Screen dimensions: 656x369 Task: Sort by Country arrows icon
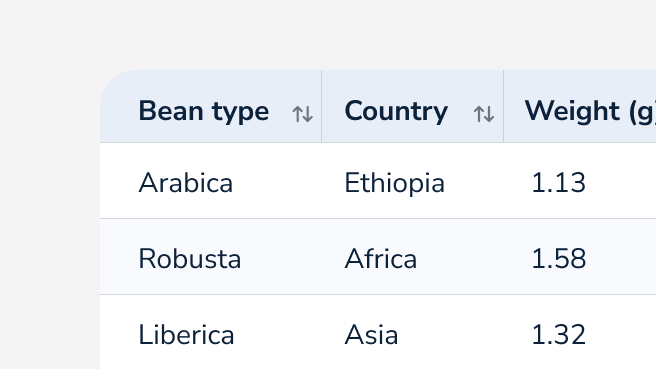(x=484, y=114)
